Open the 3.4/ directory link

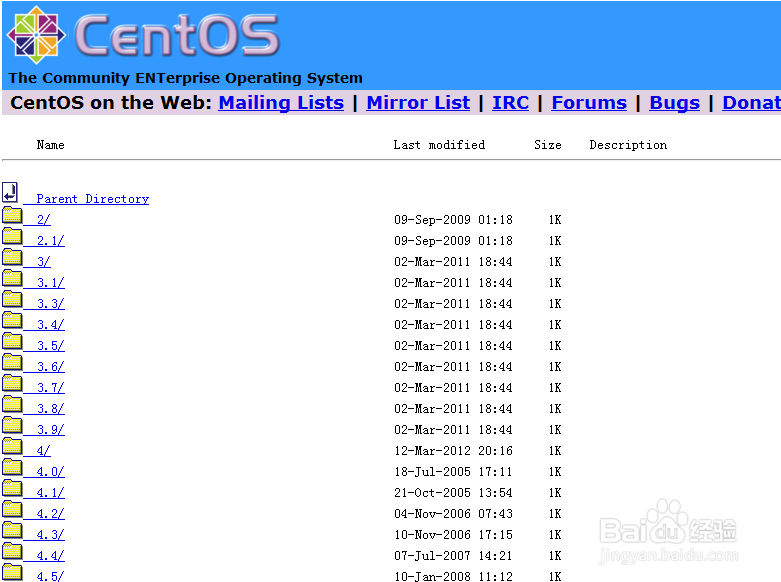point(50,324)
